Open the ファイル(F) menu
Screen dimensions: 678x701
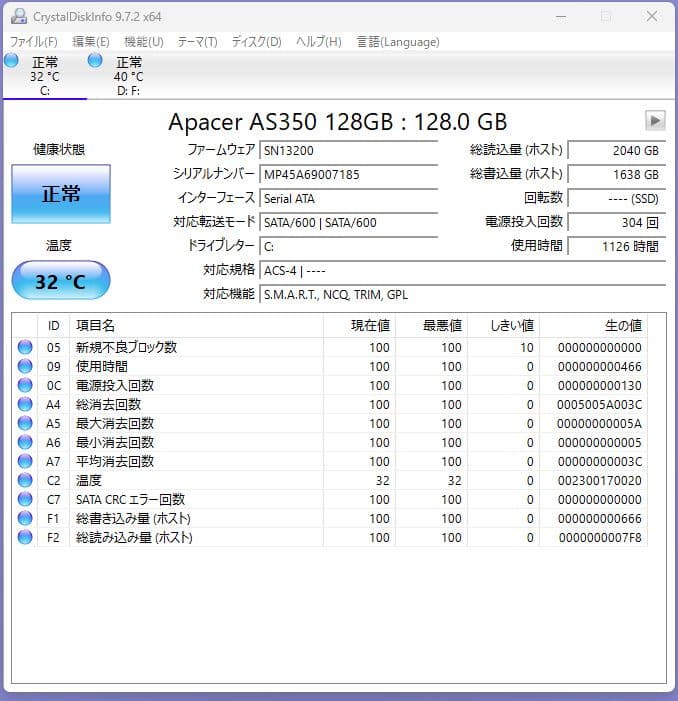34,42
